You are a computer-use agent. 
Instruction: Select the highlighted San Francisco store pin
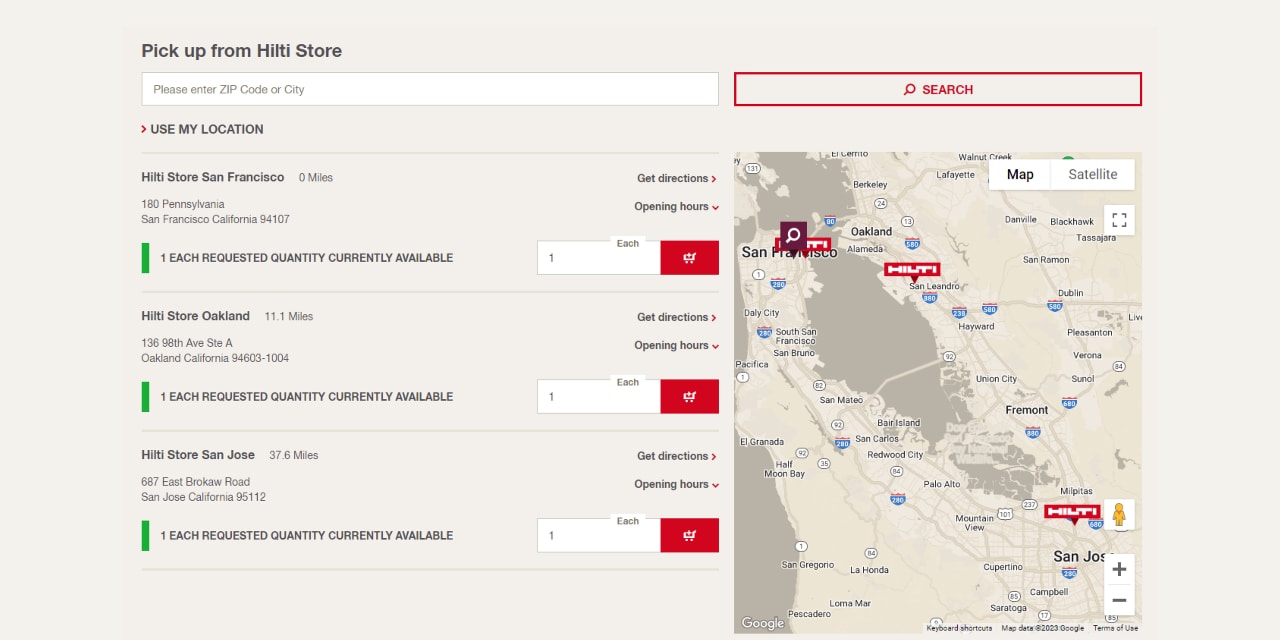tap(793, 237)
